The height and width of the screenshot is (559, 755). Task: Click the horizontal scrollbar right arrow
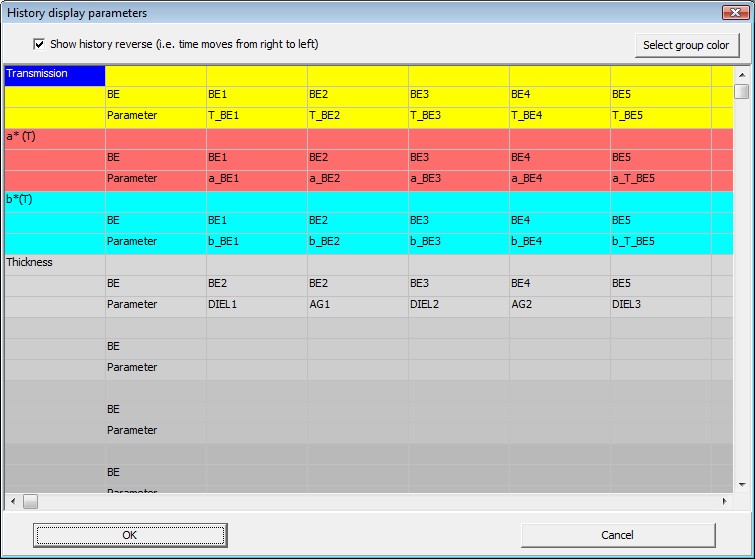(725, 501)
